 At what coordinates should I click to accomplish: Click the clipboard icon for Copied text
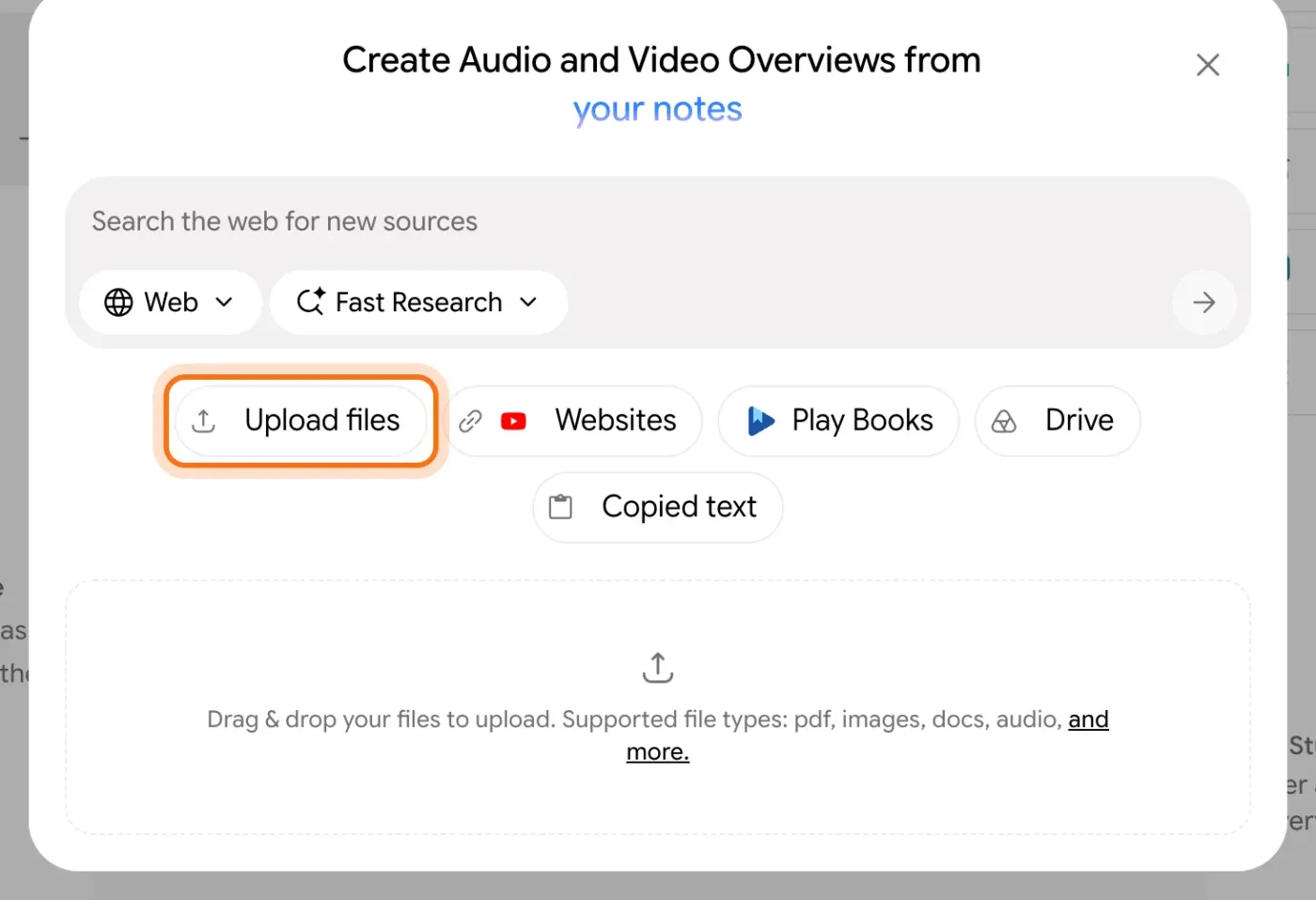tap(560, 507)
